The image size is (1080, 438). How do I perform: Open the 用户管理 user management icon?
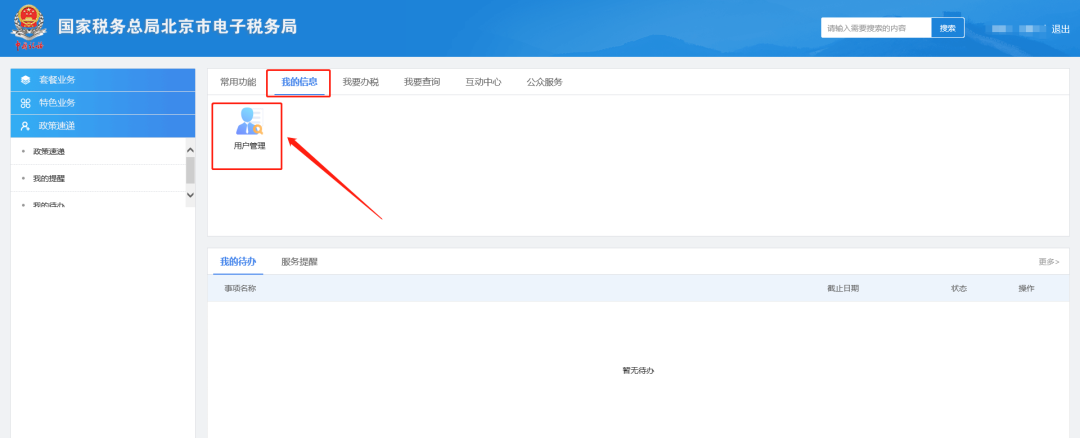[249, 129]
